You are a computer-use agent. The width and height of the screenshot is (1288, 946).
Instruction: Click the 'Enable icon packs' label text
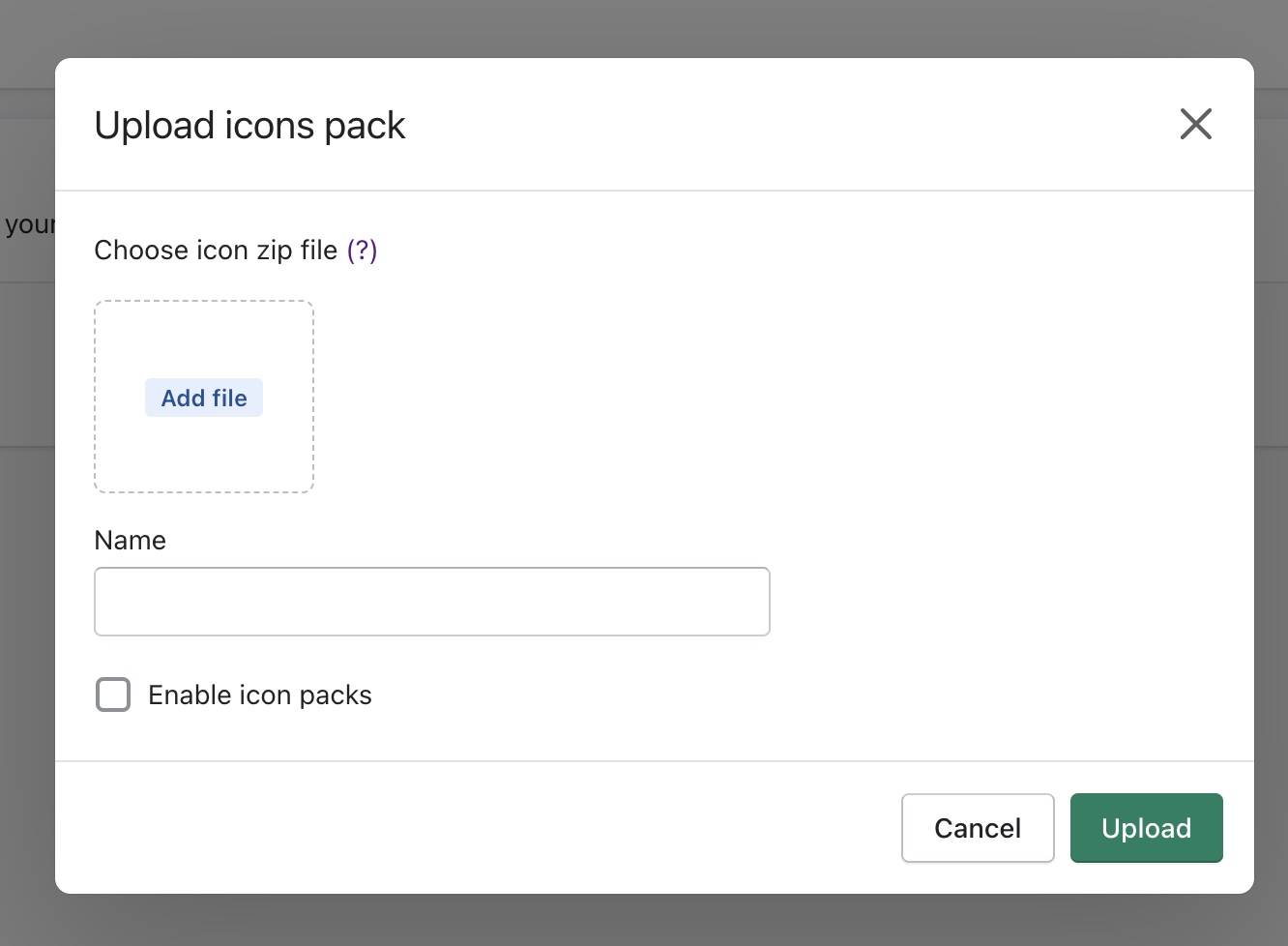tap(259, 695)
